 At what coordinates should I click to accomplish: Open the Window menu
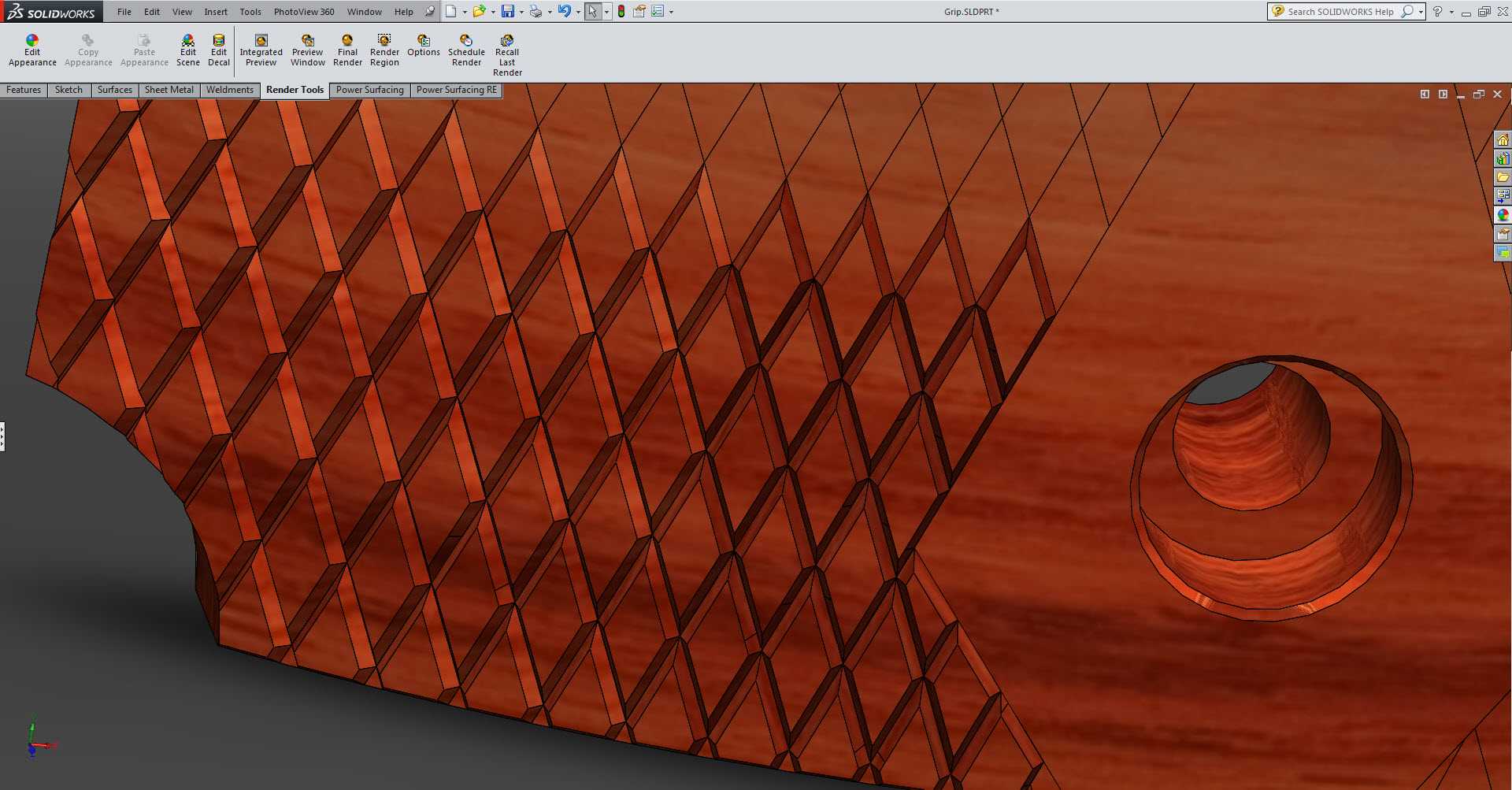[365, 12]
